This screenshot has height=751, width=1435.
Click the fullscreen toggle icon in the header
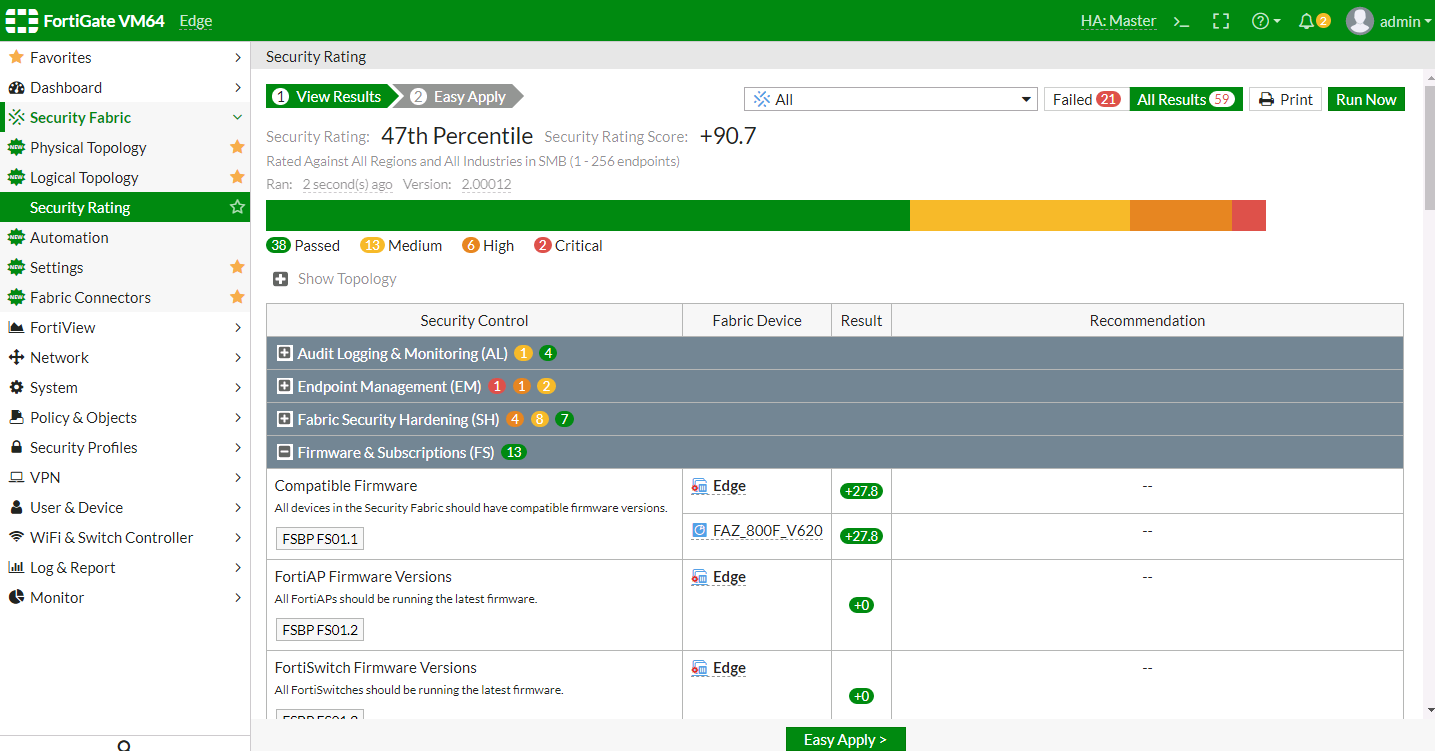tap(1221, 20)
